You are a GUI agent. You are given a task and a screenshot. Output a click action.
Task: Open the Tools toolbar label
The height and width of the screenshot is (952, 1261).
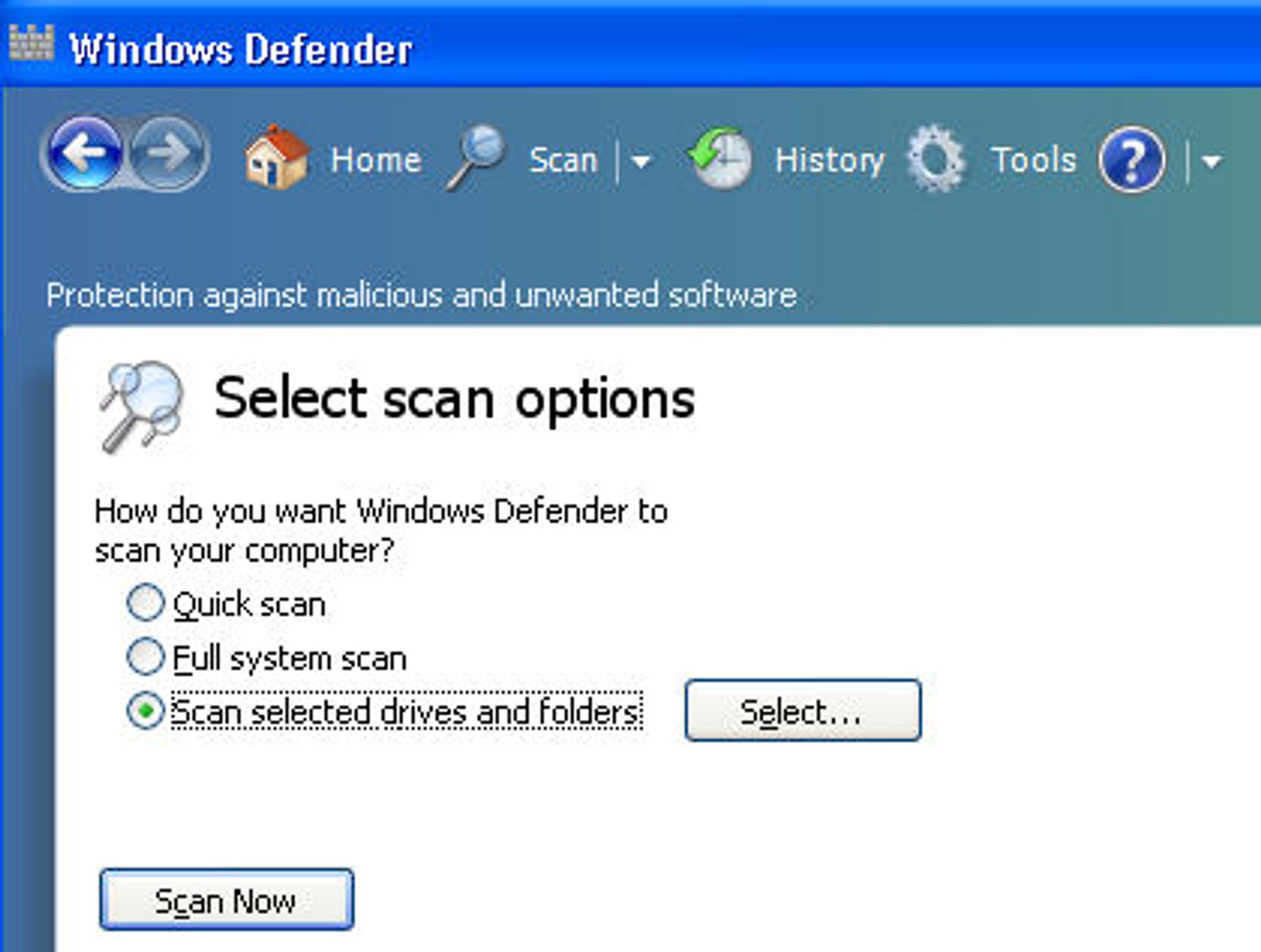pyautogui.click(x=1034, y=160)
